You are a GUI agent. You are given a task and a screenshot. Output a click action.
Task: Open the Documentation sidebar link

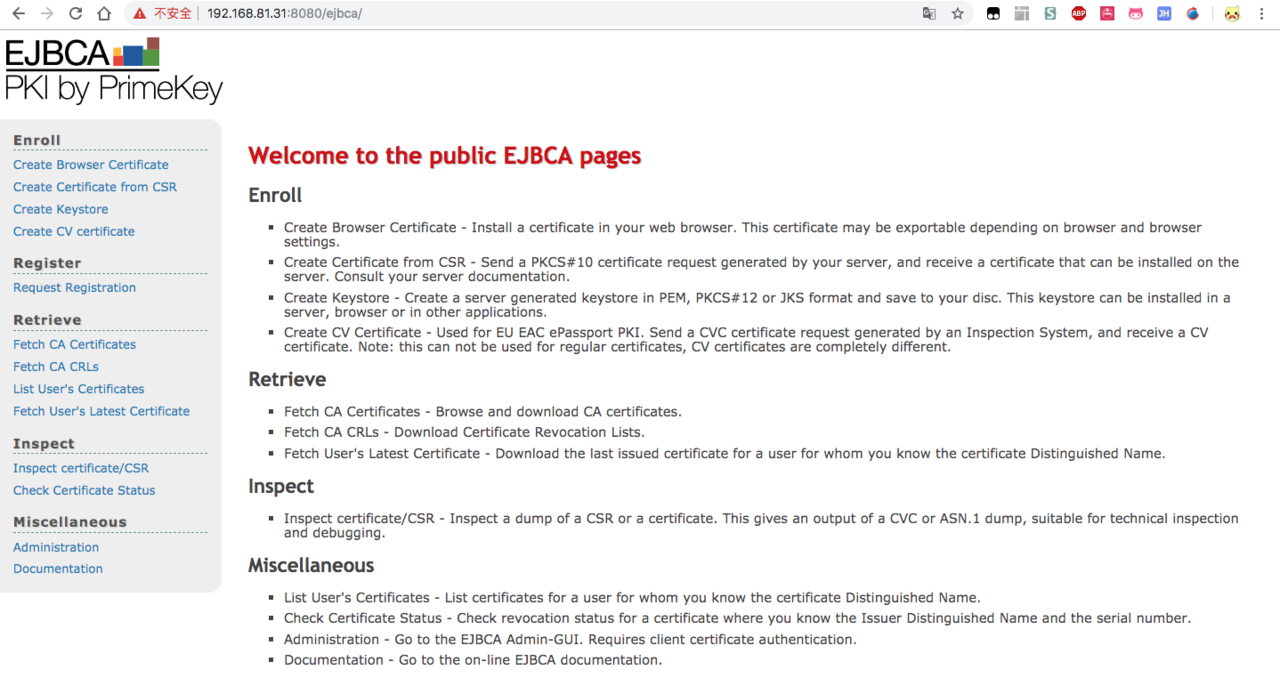tap(58, 569)
